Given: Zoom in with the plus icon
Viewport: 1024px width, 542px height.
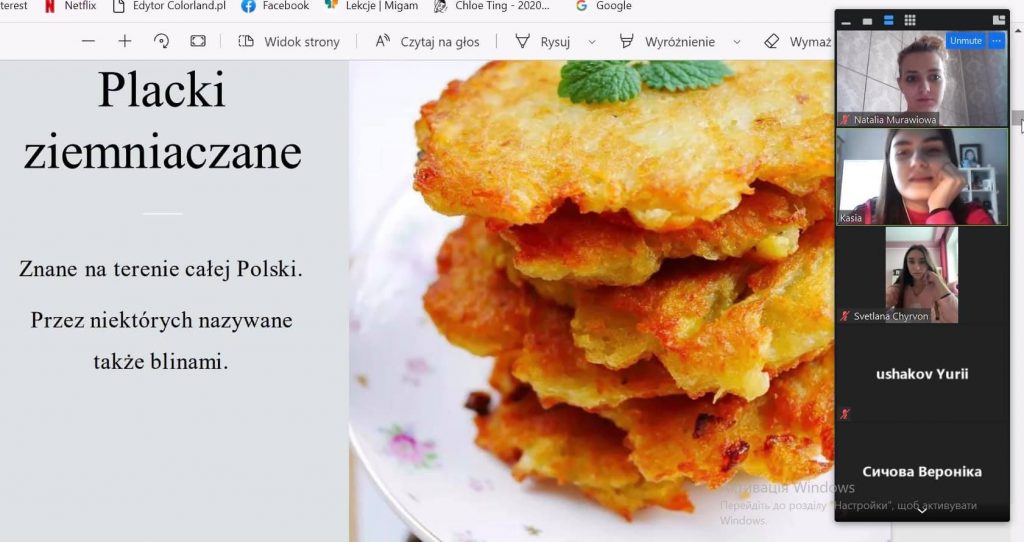Looking at the screenshot, I should pos(125,41).
